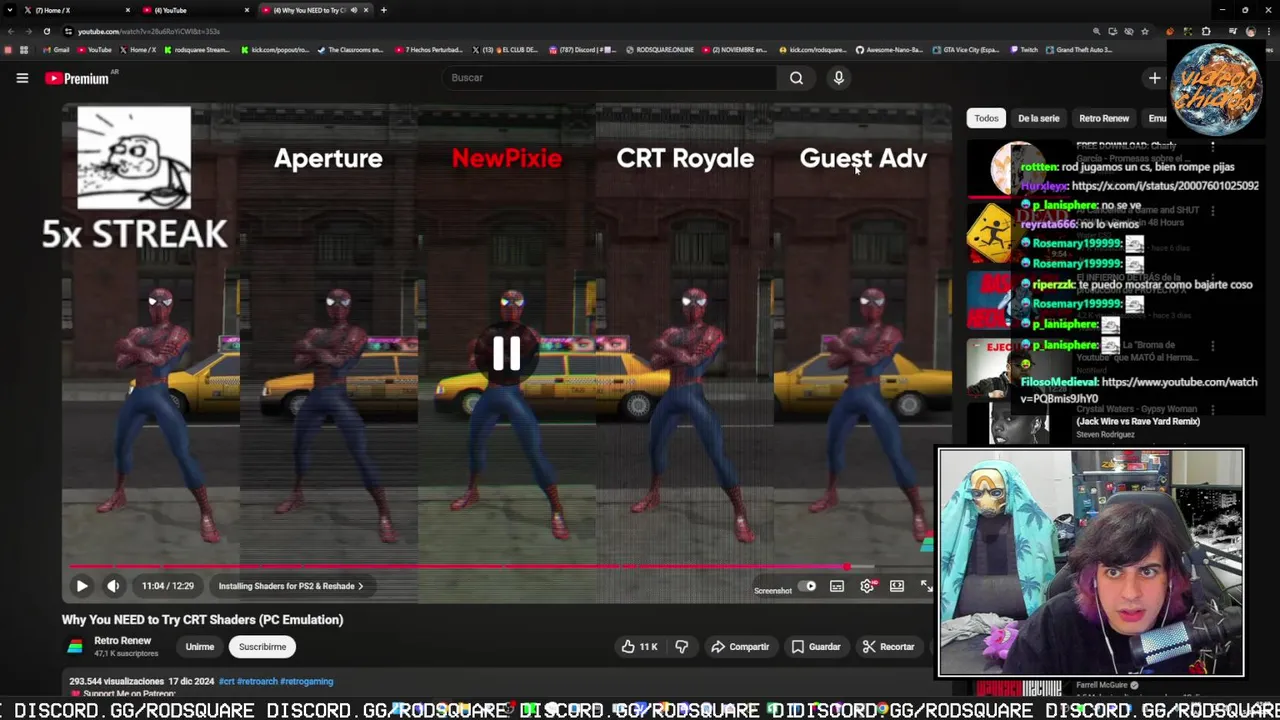Open the #retroarch hashtag link
This screenshot has width=1280, height=720.
coord(257,681)
